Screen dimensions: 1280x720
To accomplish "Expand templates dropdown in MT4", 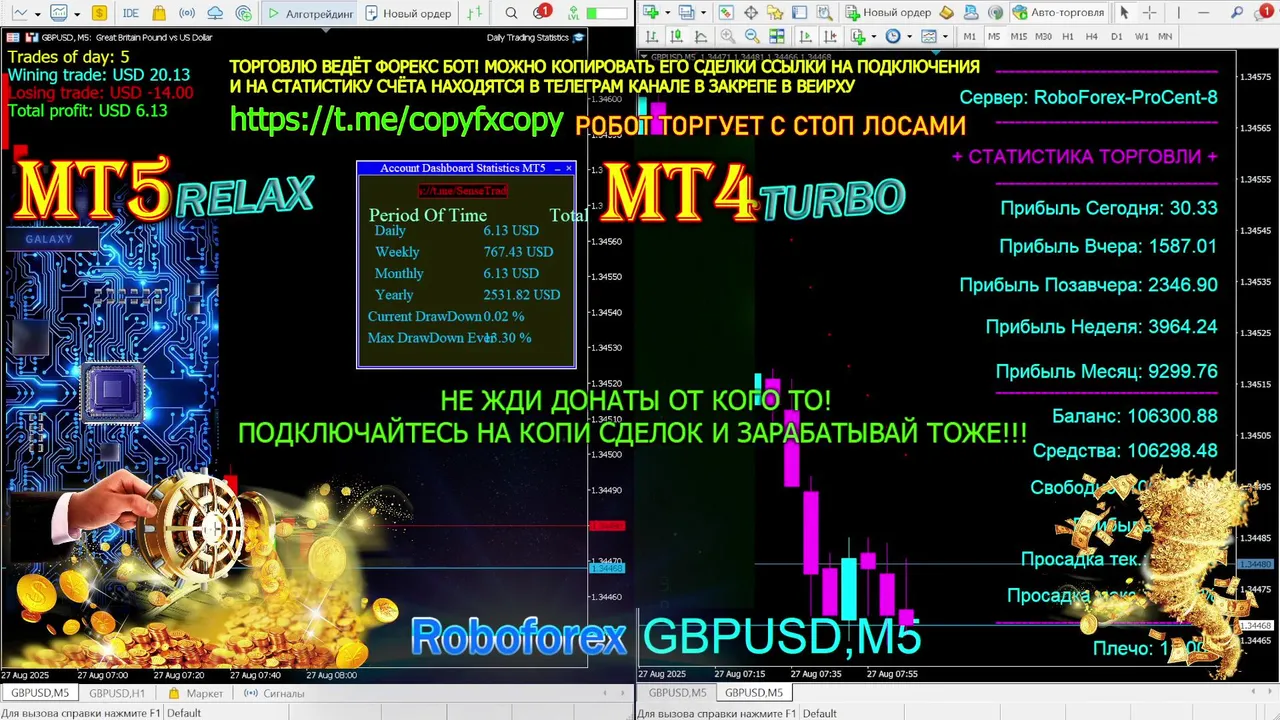I will [945, 37].
